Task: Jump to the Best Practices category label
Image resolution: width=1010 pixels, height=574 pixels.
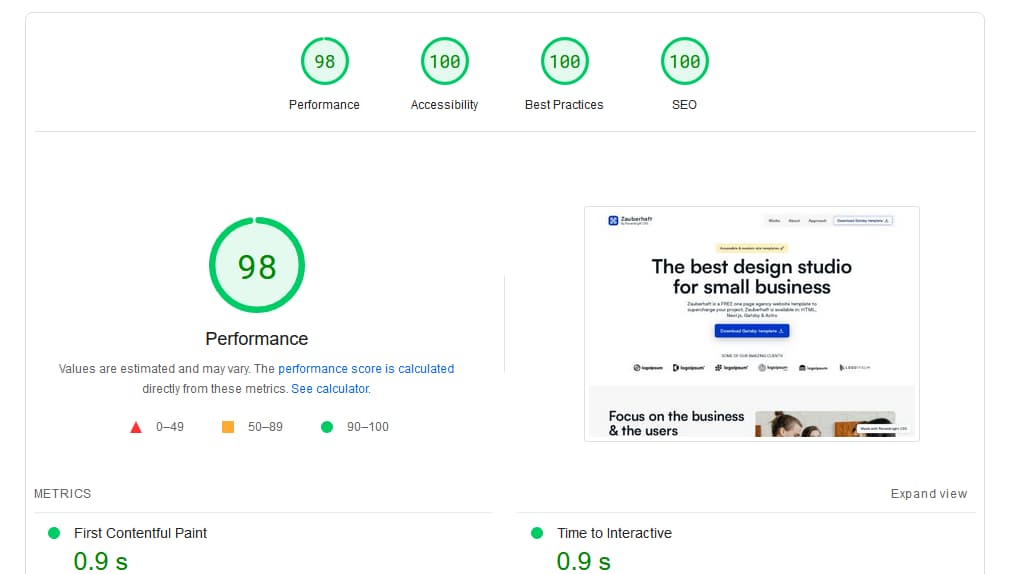Action: [x=564, y=104]
